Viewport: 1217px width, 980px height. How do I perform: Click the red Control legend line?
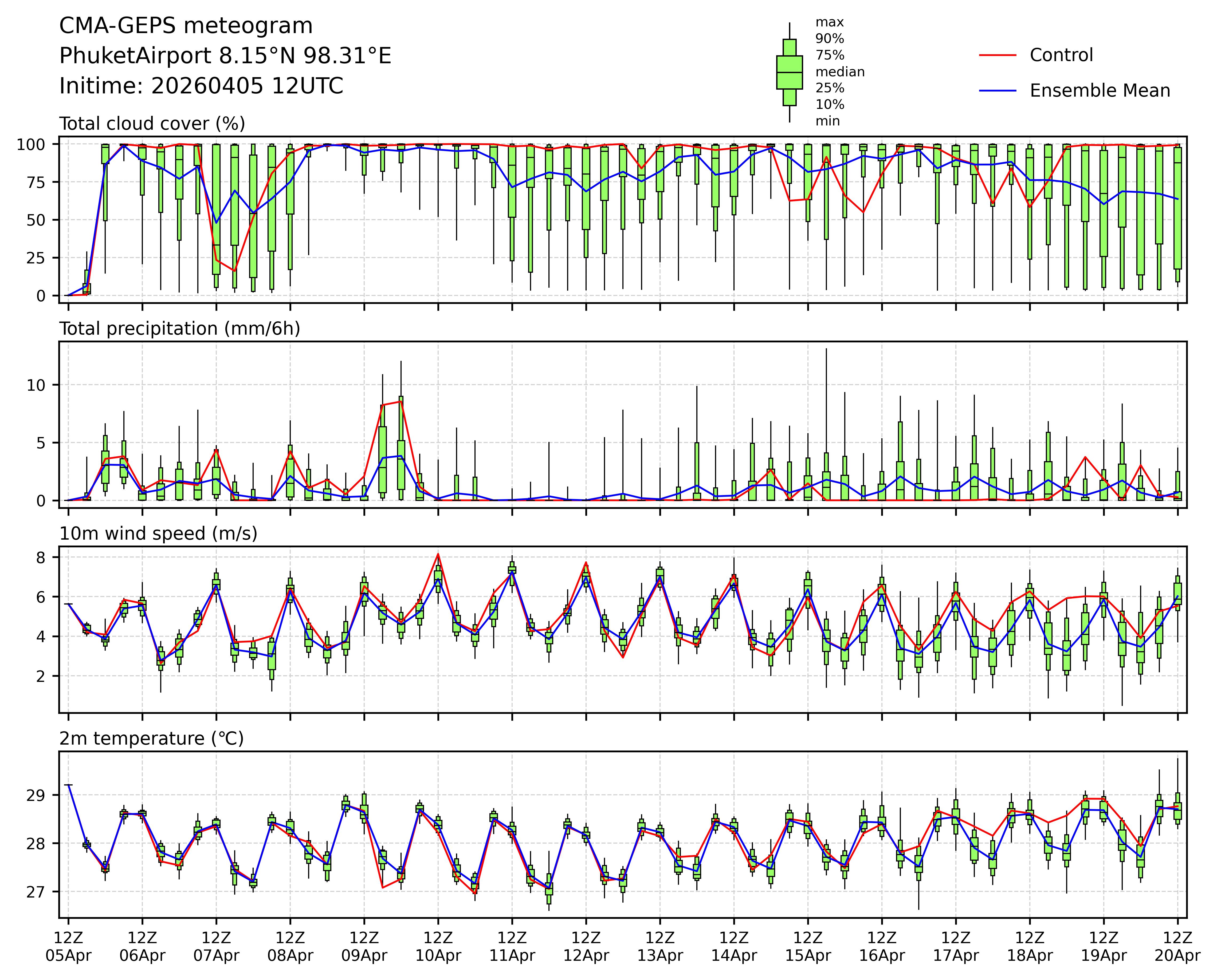click(x=997, y=55)
